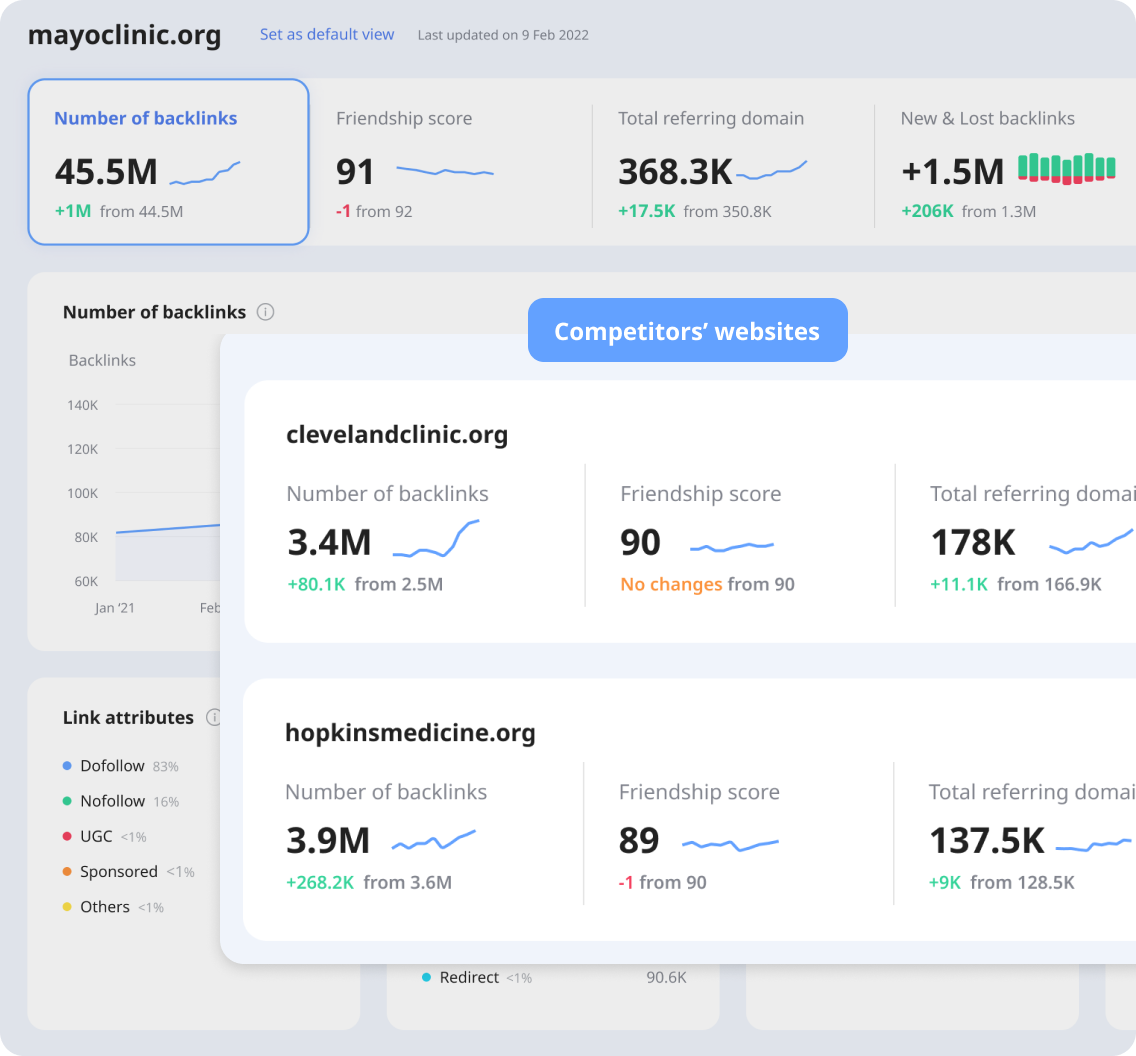Screen dimensions: 1136x1056
Task: Click the Friendship score 91 sparkline
Action: (x=445, y=172)
